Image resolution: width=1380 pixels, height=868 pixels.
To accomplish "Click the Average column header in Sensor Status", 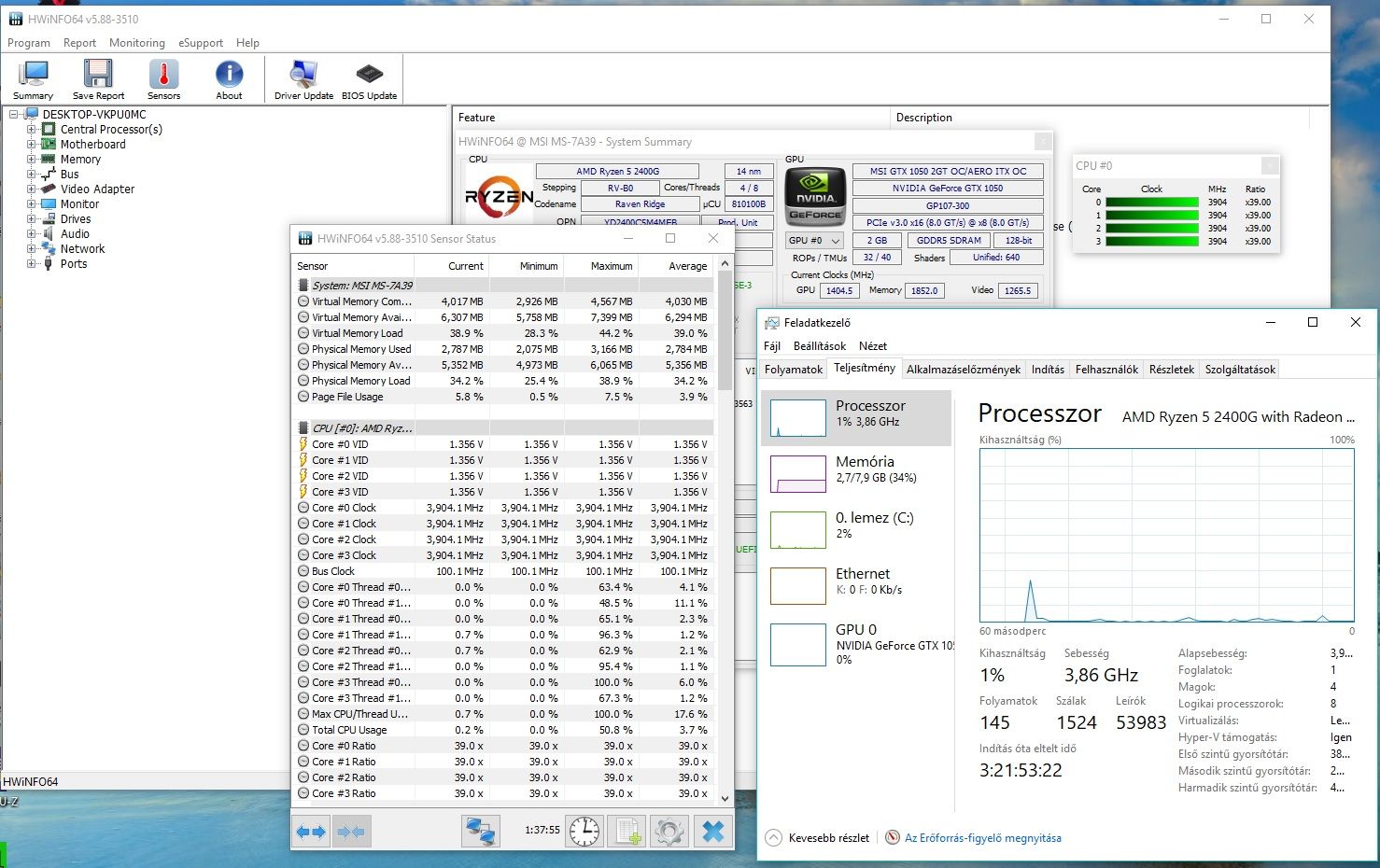I will point(676,266).
